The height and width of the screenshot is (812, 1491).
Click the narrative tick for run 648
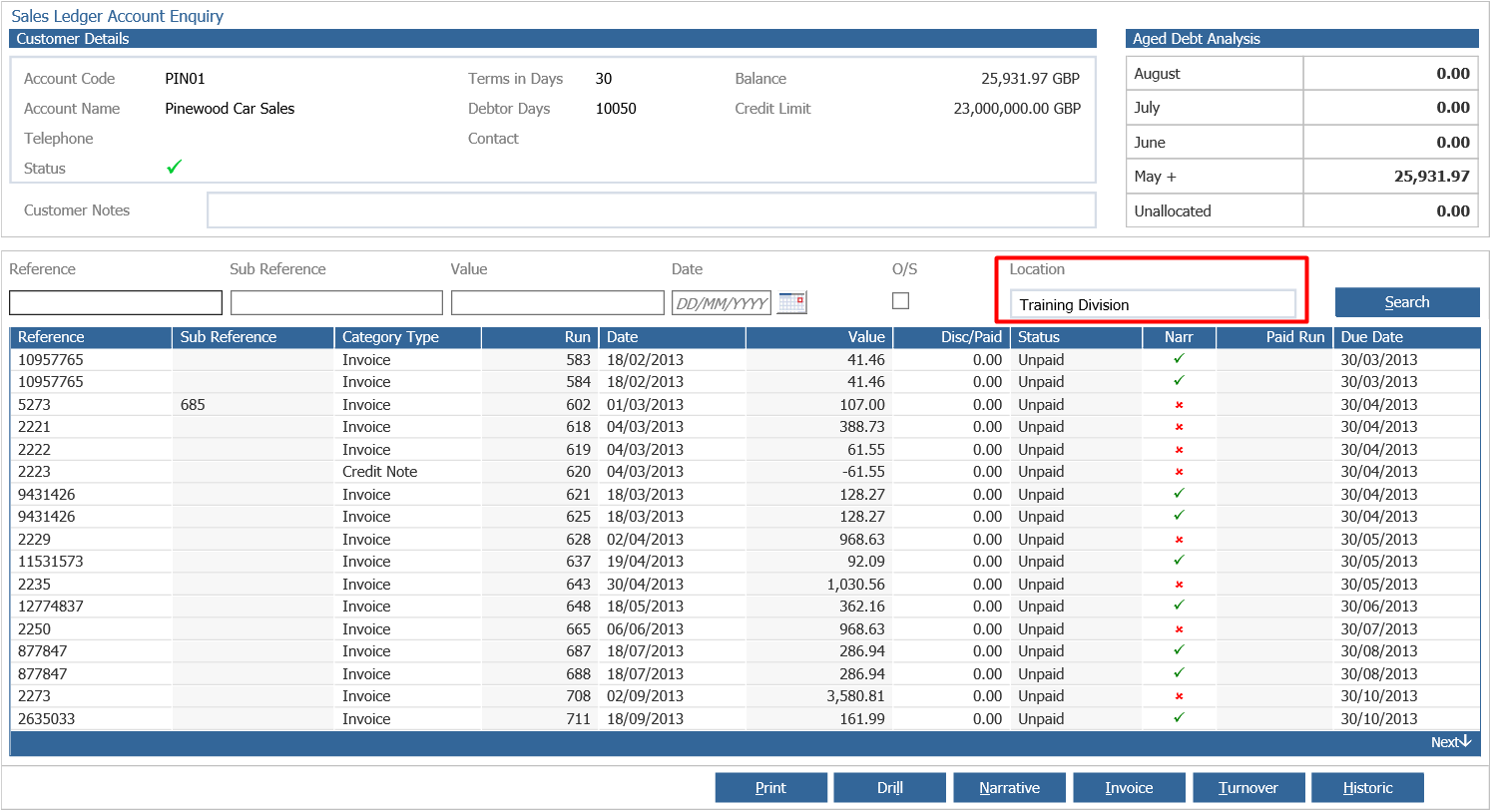1179,605
